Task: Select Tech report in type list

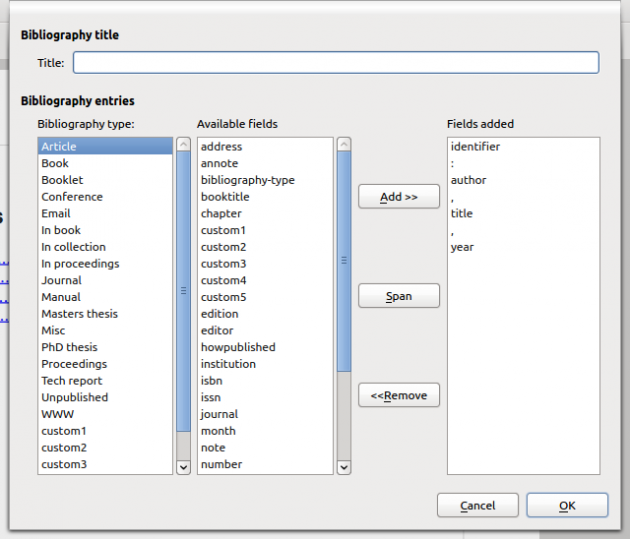Action: (x=72, y=380)
